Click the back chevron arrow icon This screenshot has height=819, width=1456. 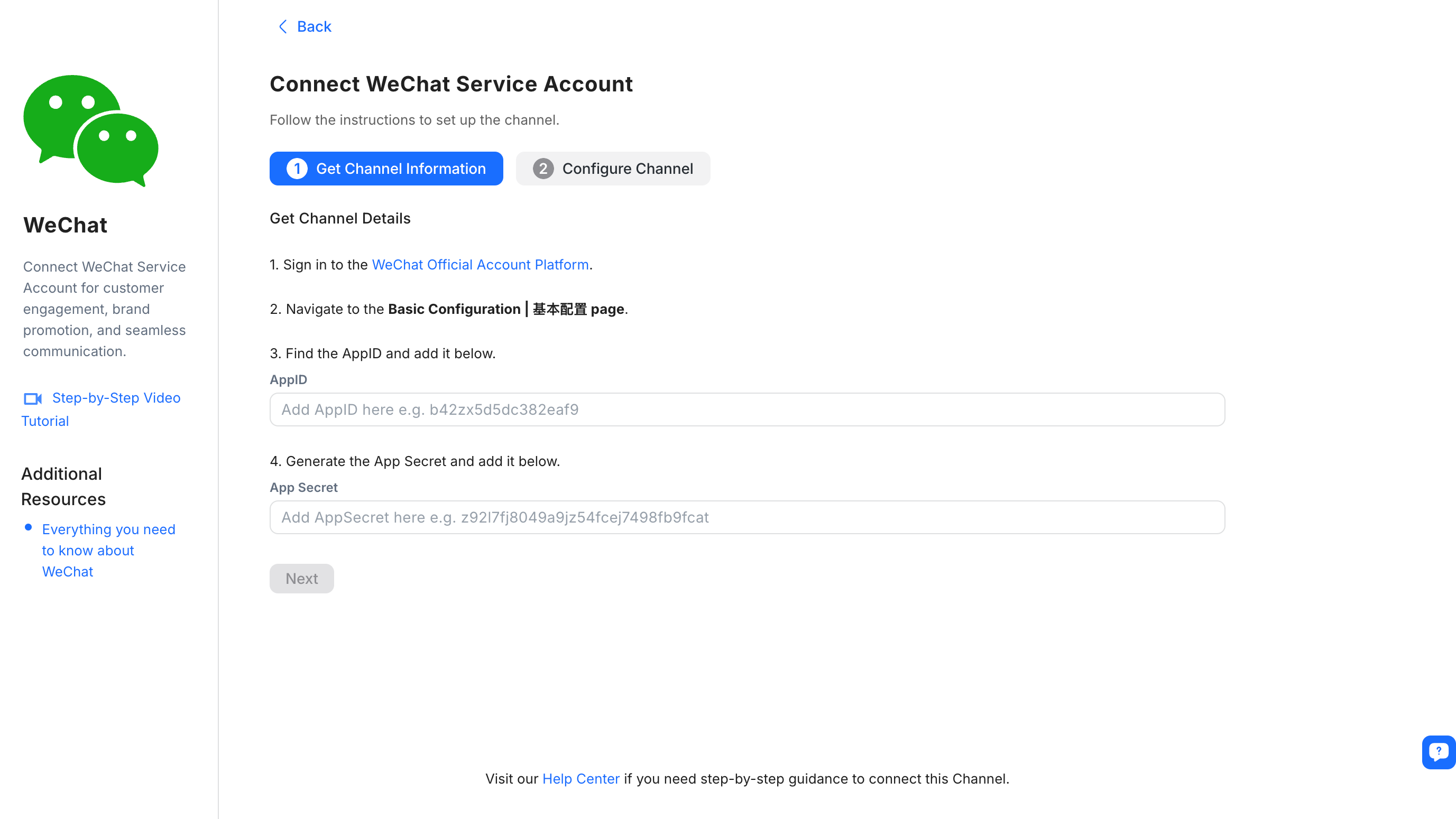coord(283,26)
